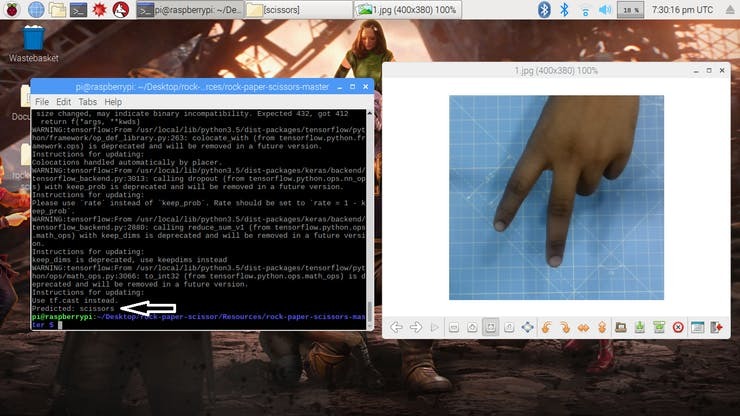Exit the image viewer using the toolbar exit icon

click(x=716, y=327)
